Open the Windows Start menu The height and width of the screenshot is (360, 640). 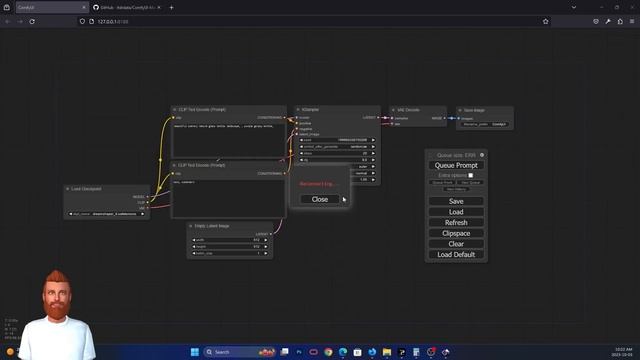click(195, 352)
